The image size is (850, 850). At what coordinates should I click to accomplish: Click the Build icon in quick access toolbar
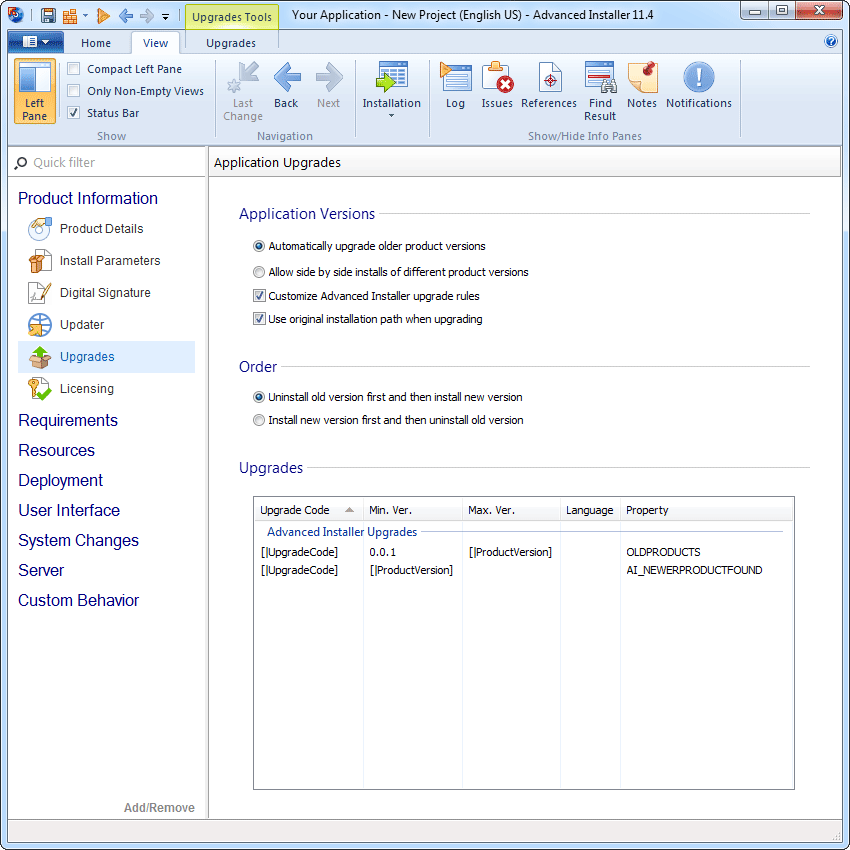(x=69, y=16)
